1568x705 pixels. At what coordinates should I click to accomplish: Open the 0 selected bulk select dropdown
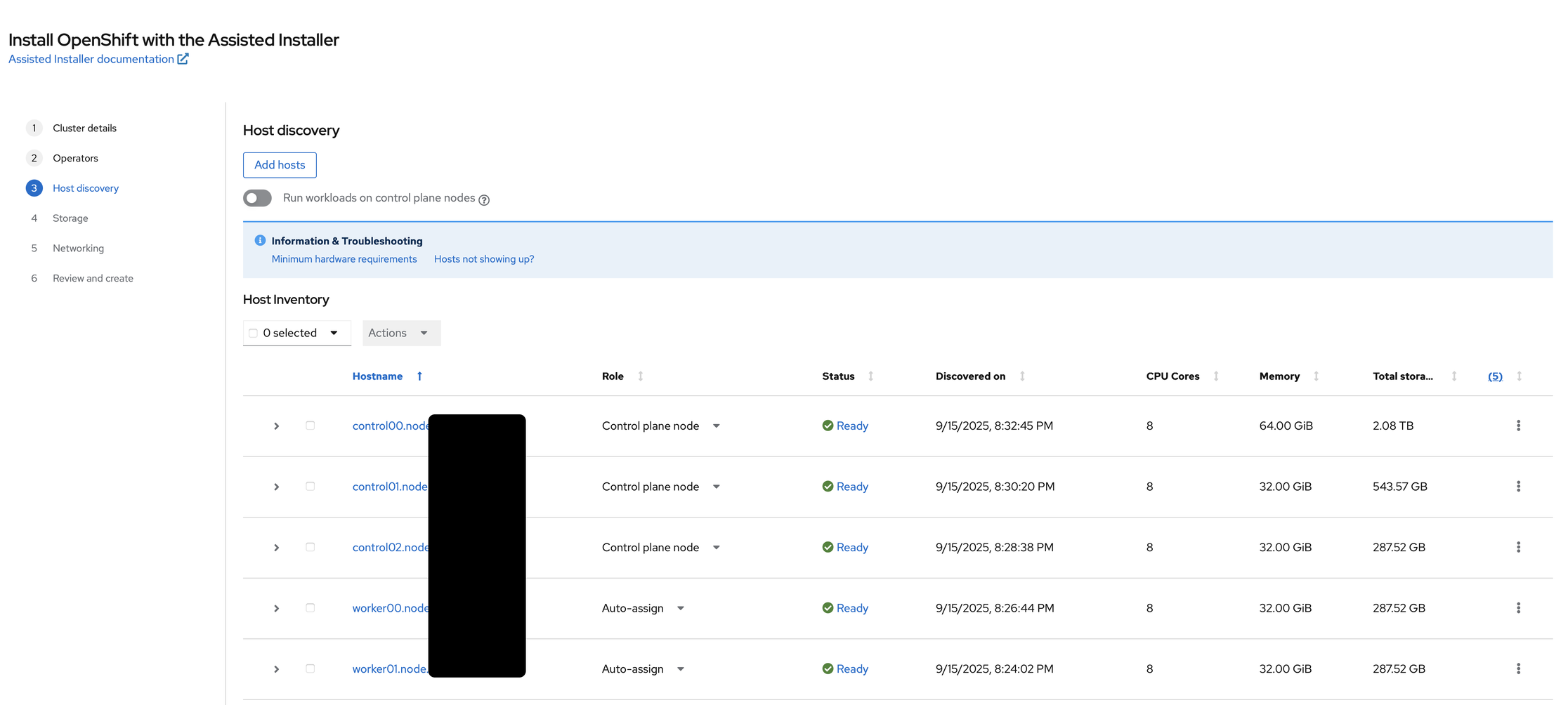(334, 333)
